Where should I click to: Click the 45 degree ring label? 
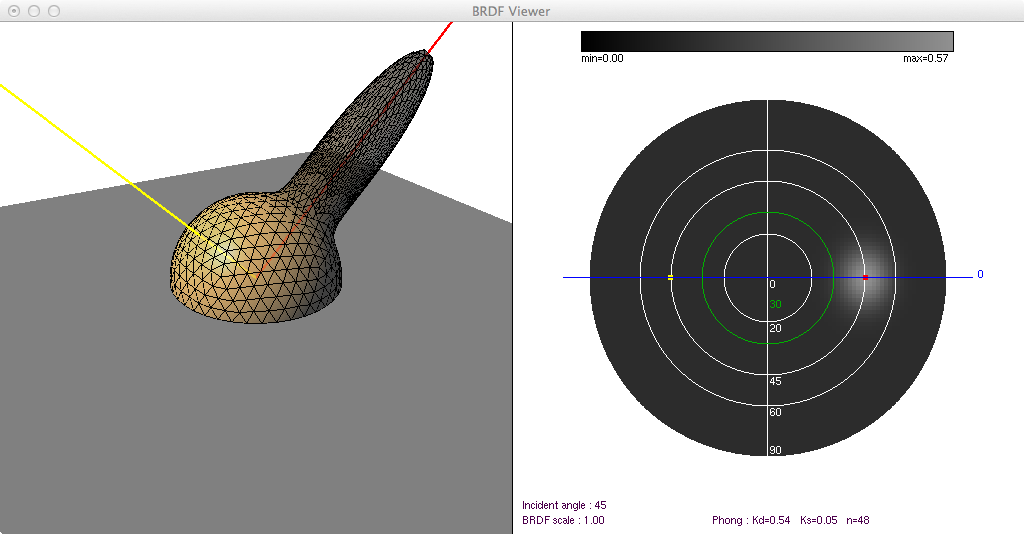775,381
